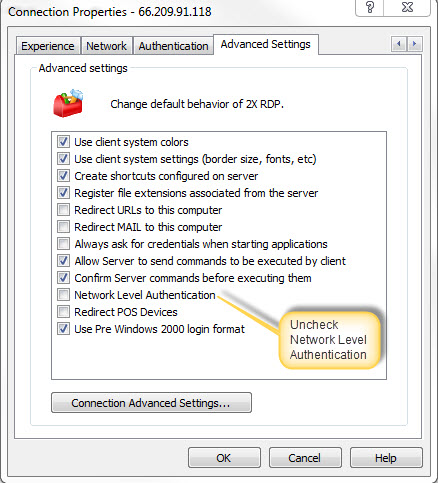The height and width of the screenshot is (483, 438).
Task: Click the red toolbox icon
Action: (x=68, y=103)
